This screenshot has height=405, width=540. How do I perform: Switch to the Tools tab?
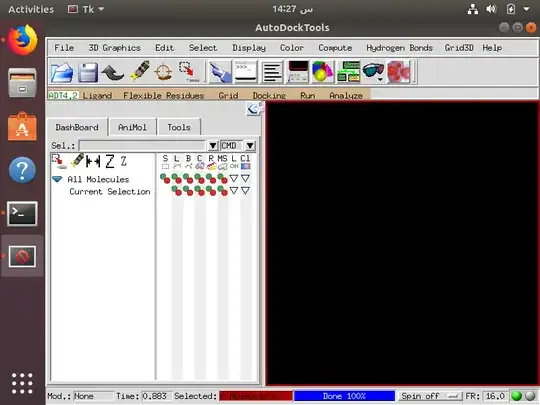[x=179, y=127]
